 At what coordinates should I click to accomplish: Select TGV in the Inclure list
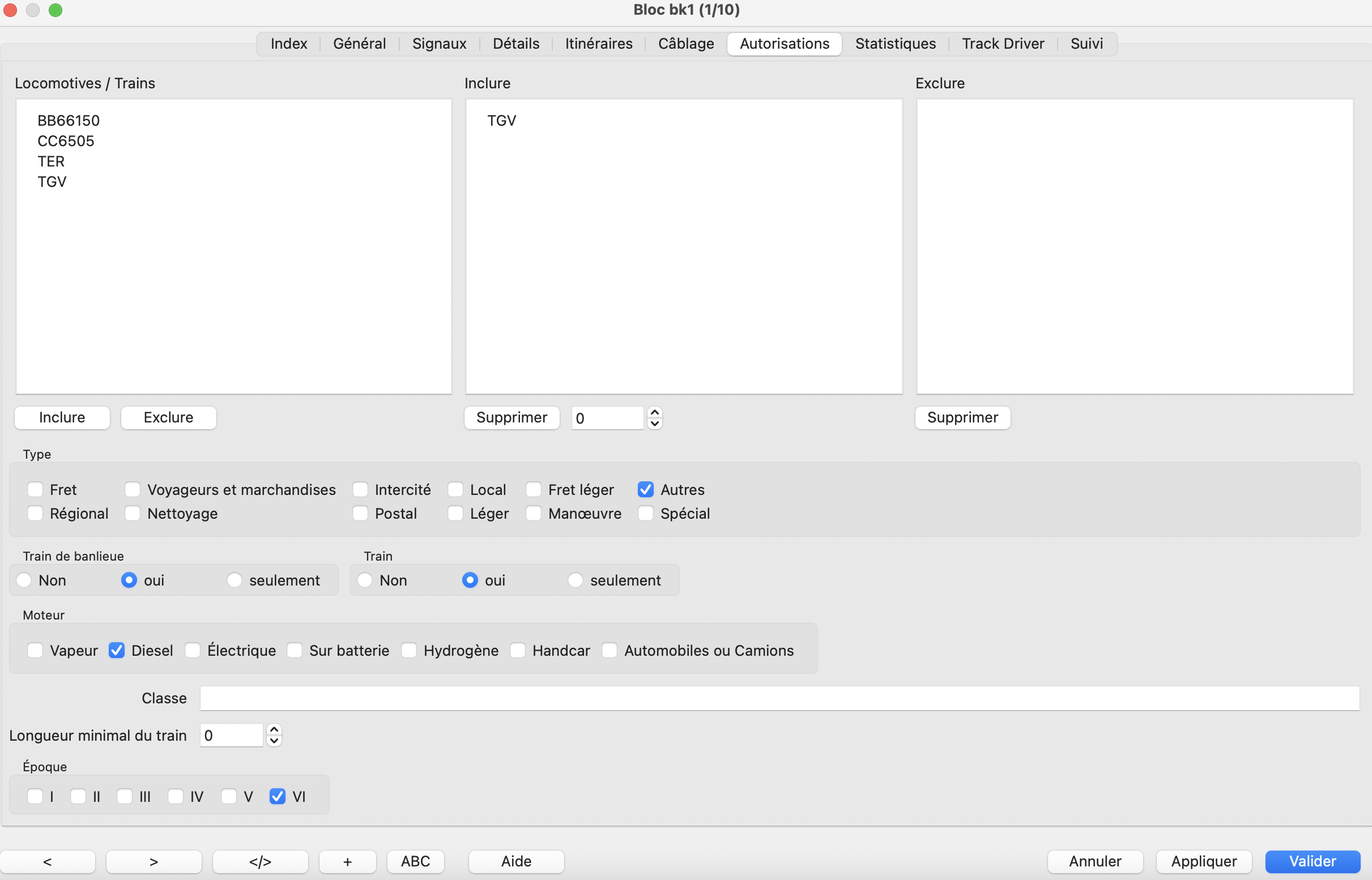tap(501, 121)
